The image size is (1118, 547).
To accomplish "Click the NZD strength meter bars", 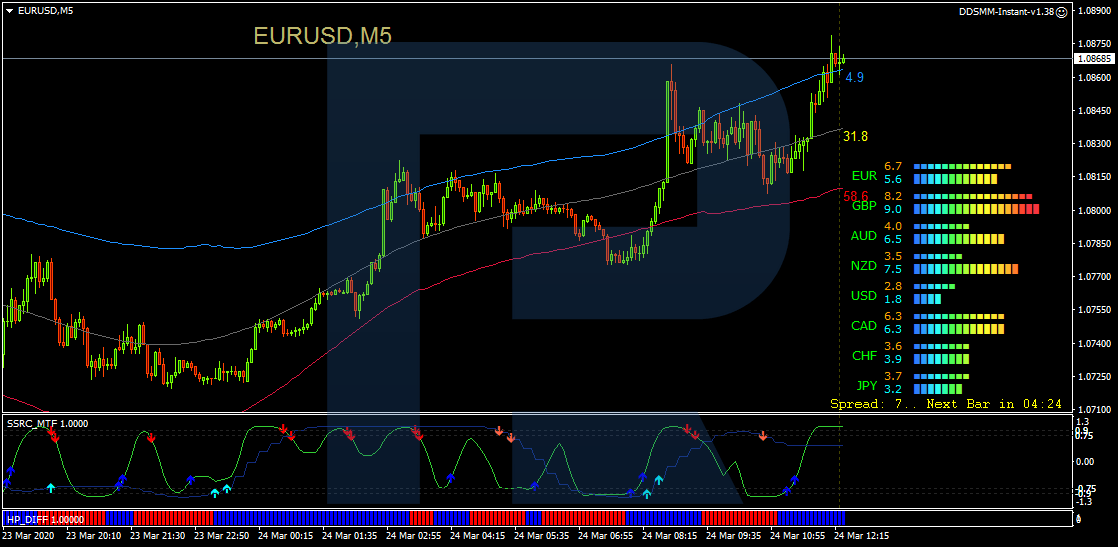I will pos(965,269).
